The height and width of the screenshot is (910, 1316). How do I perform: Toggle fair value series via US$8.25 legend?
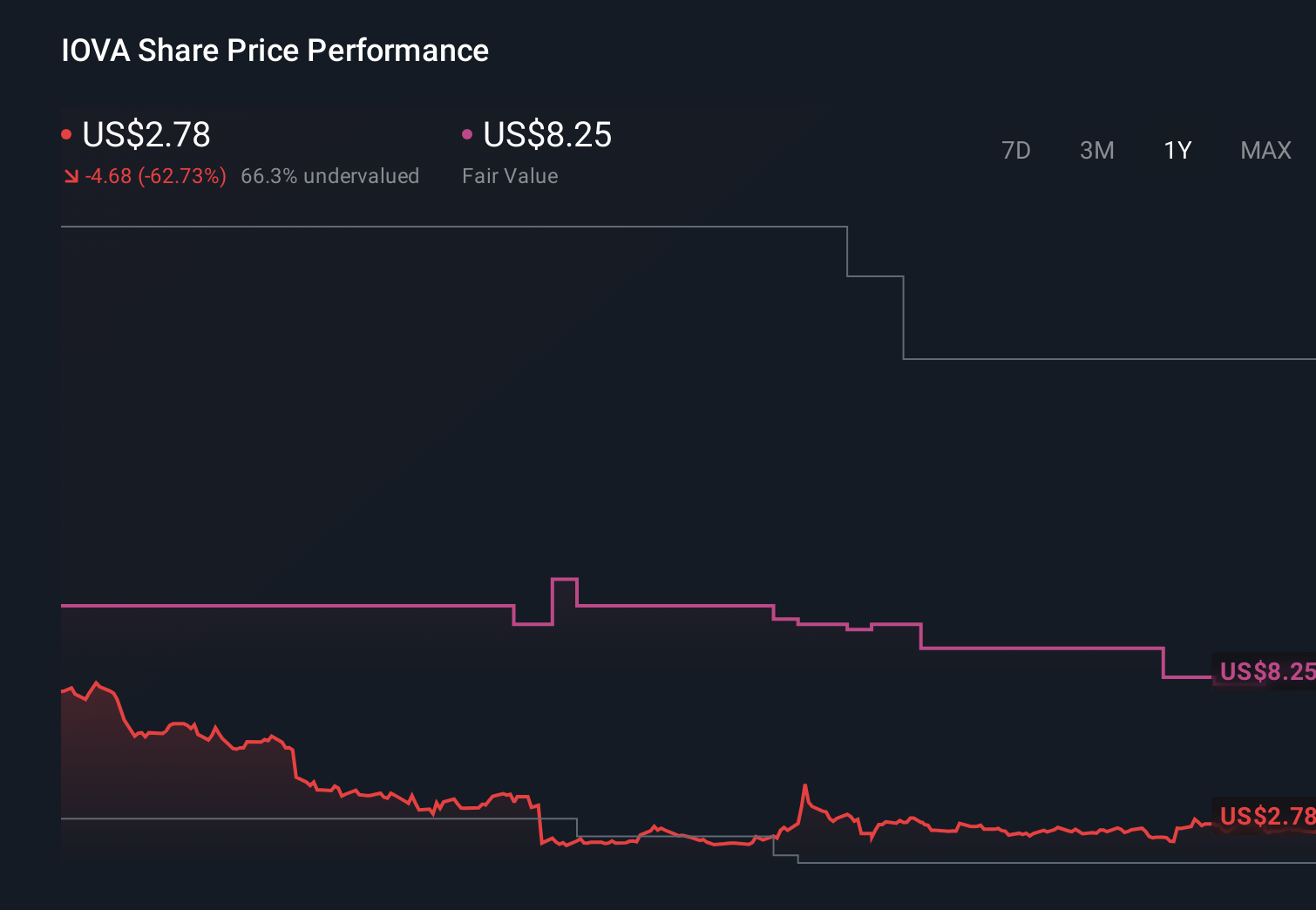(546, 135)
